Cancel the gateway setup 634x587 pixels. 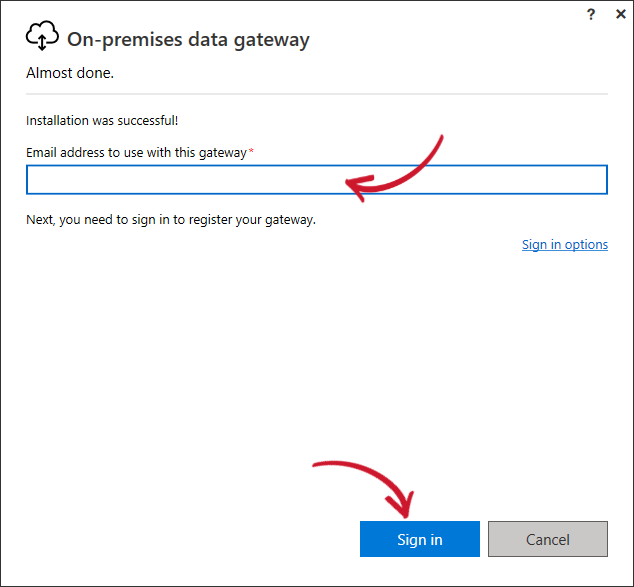[547, 539]
